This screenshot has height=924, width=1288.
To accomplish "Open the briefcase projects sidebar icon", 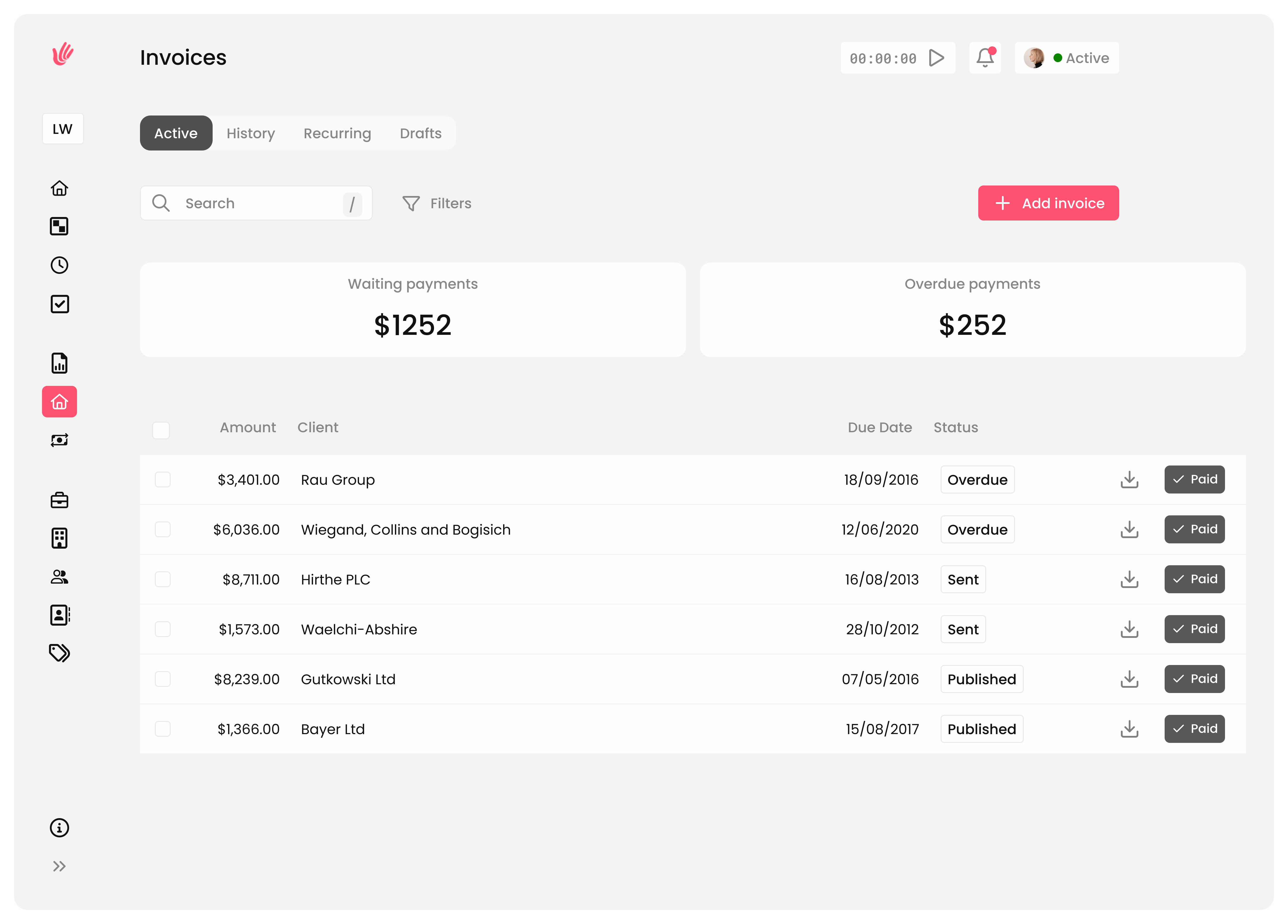I will pyautogui.click(x=60, y=500).
